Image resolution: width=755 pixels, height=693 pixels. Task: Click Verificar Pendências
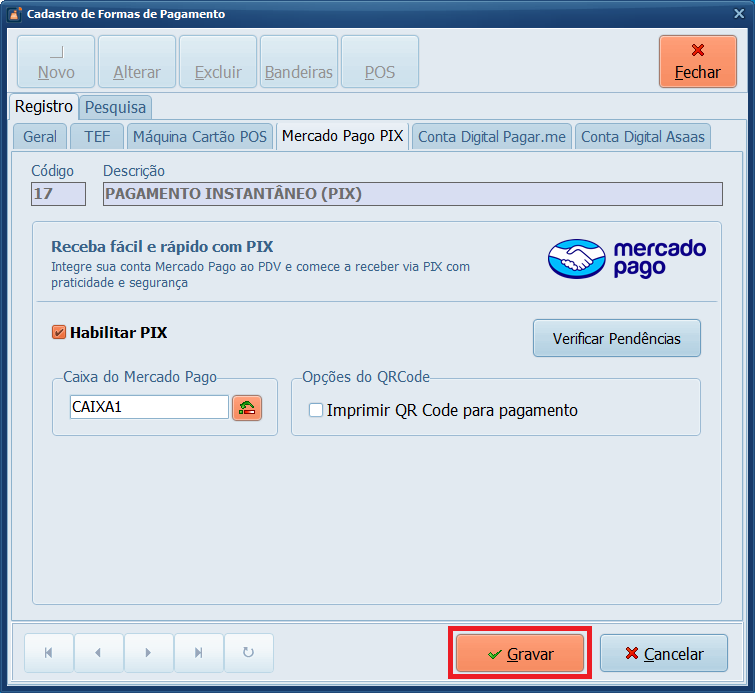[x=616, y=339]
